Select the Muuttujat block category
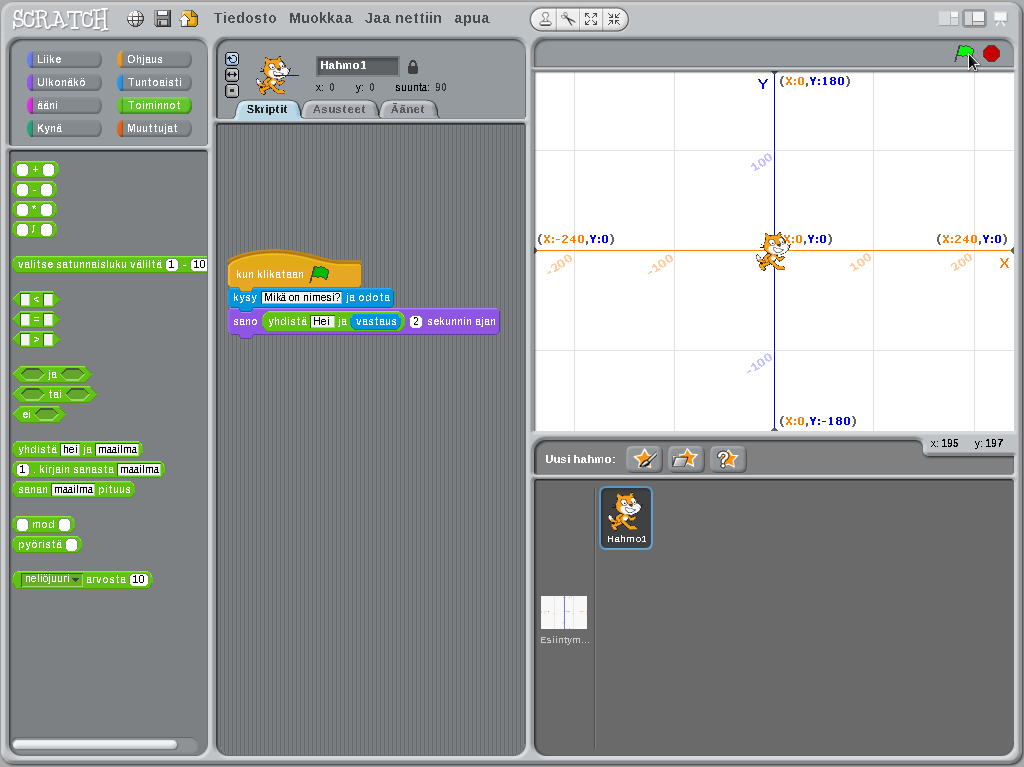 154,128
